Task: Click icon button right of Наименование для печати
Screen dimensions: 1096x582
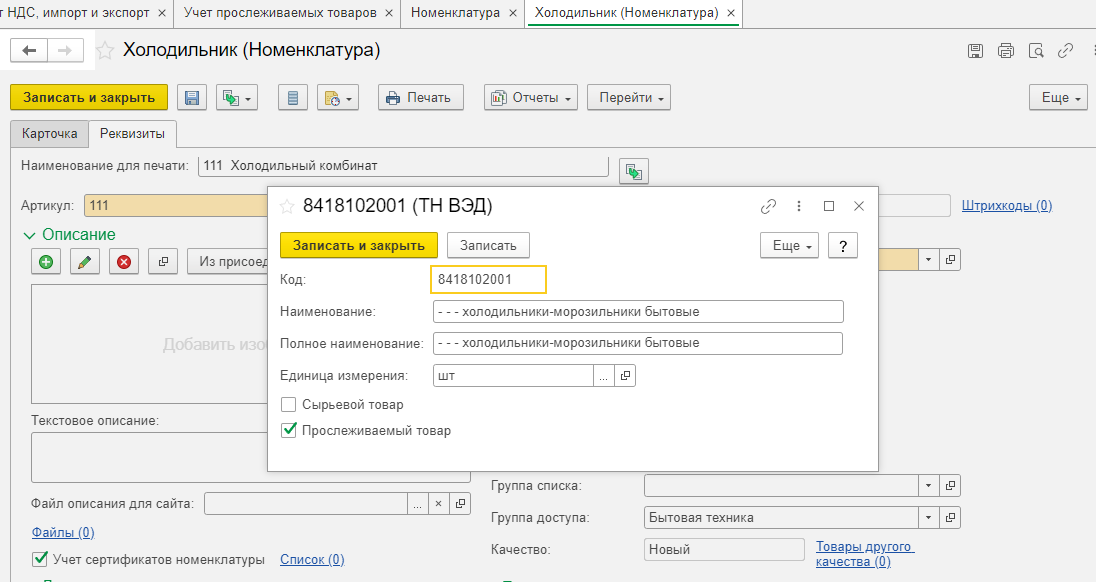Action: [634, 171]
